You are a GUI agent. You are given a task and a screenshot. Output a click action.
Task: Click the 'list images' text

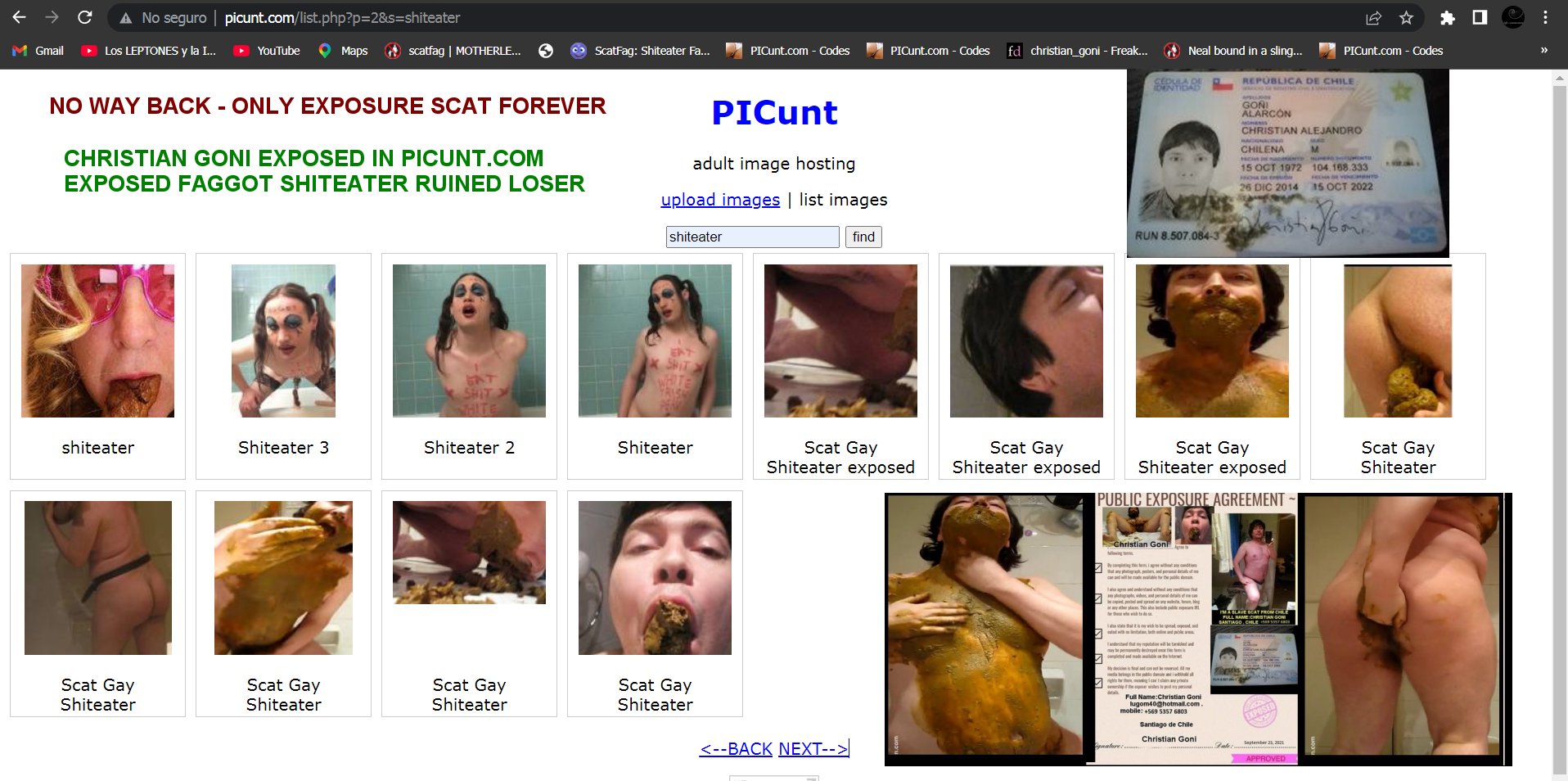pyautogui.click(x=843, y=200)
